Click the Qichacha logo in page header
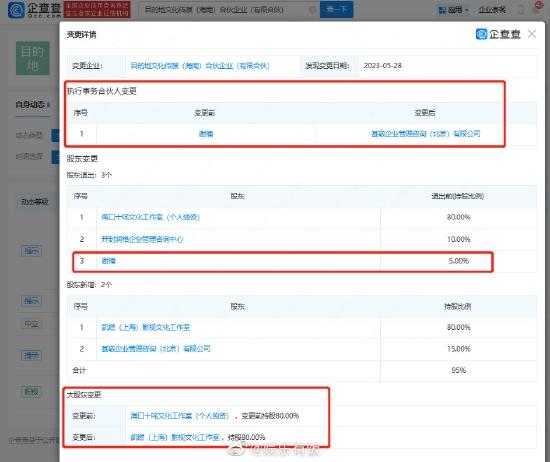550x462 pixels. point(34,9)
